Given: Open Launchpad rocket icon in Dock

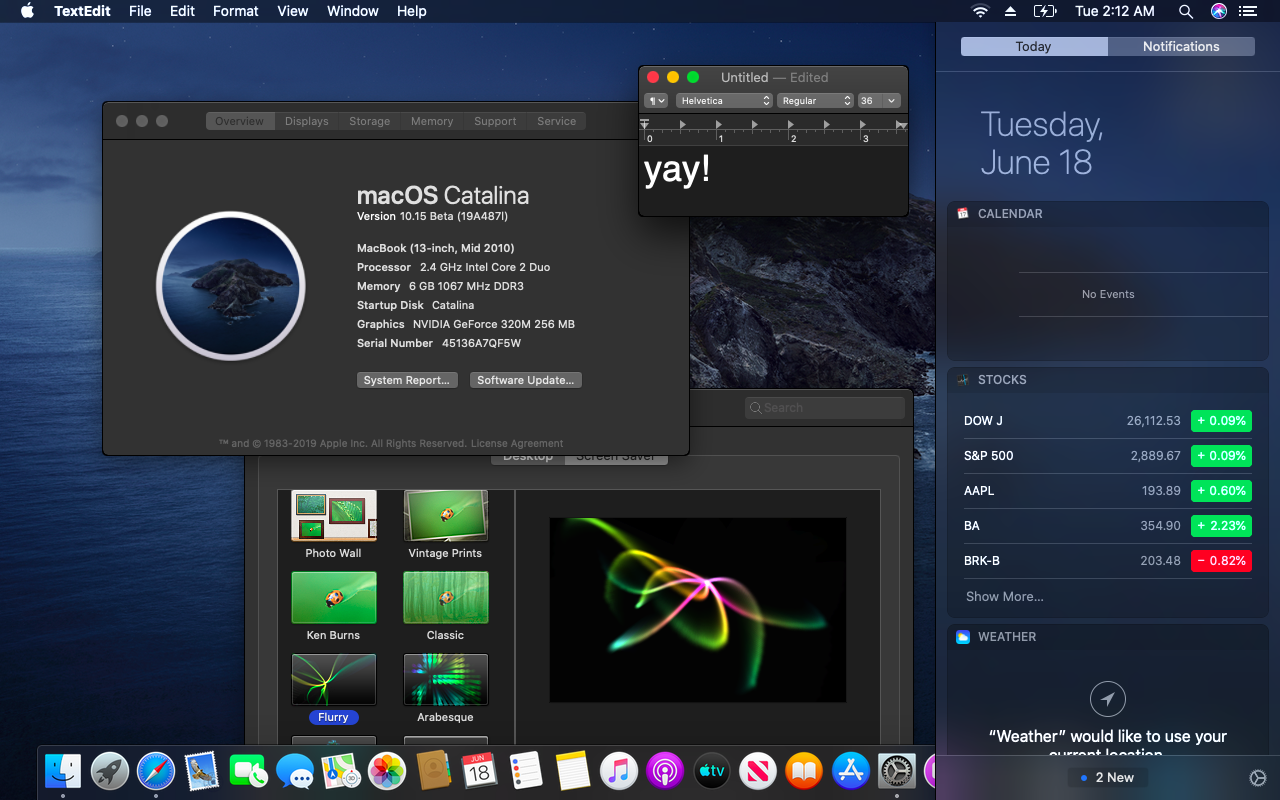Looking at the screenshot, I should [110, 771].
